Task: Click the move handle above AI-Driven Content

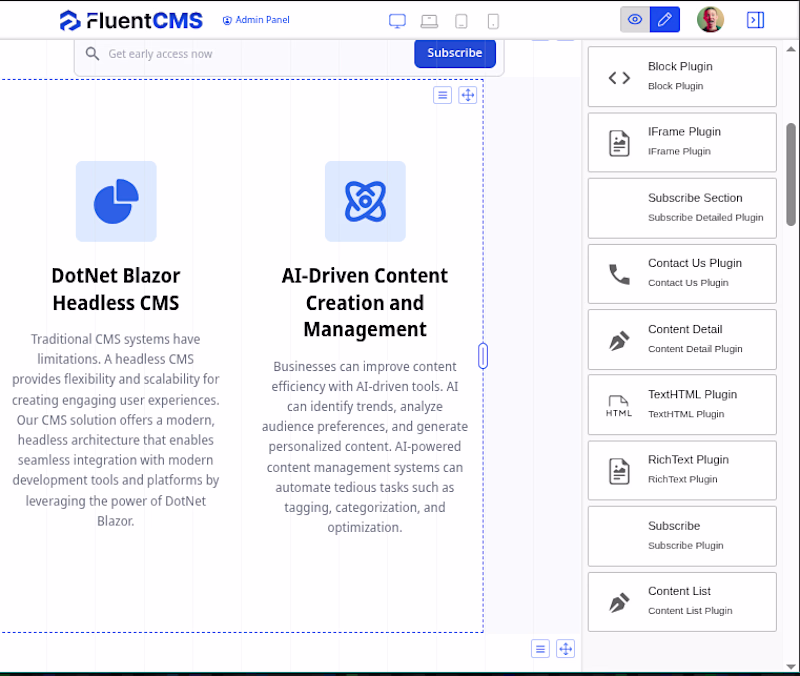Action: click(x=467, y=95)
